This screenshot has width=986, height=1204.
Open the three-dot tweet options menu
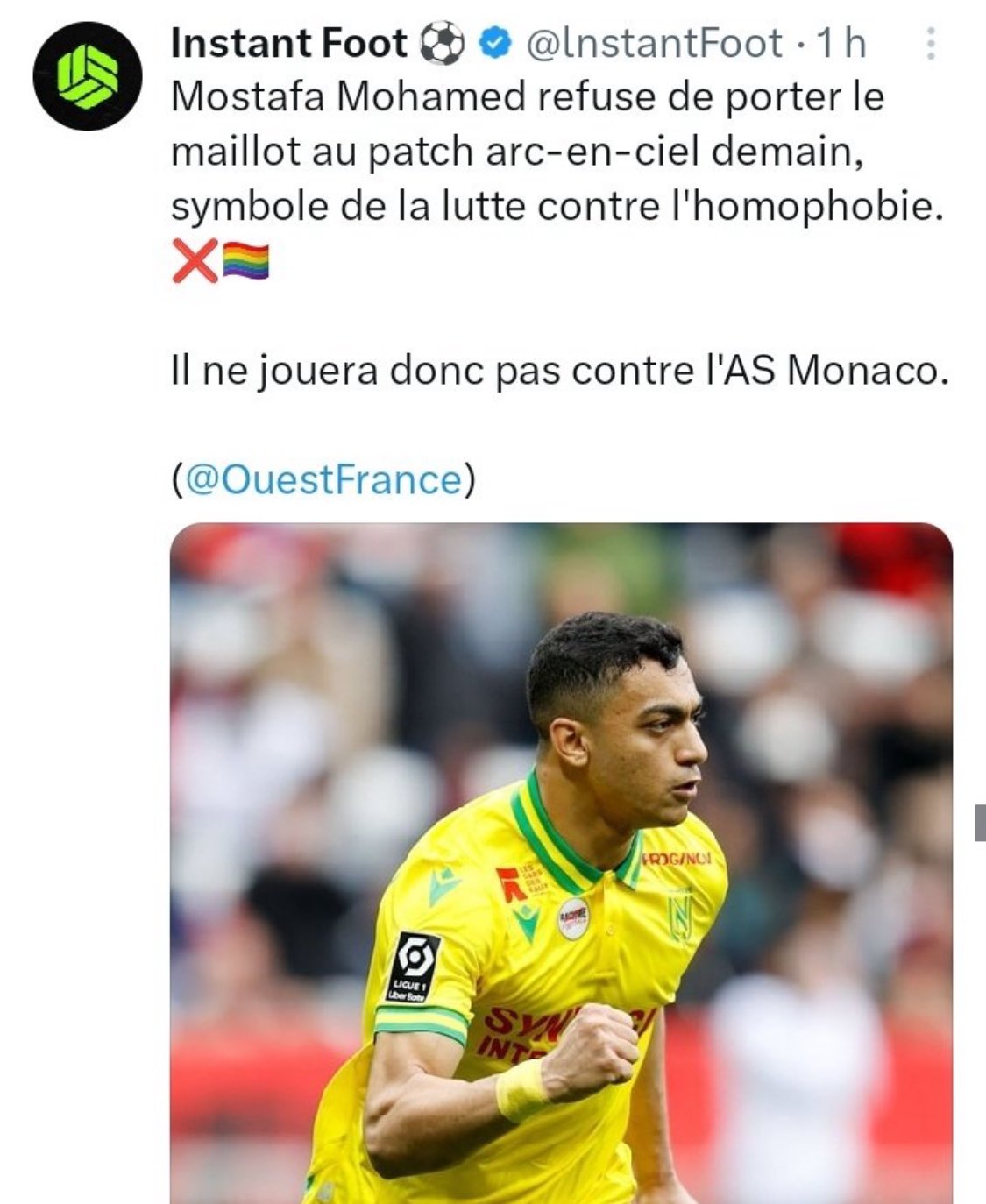(x=931, y=43)
